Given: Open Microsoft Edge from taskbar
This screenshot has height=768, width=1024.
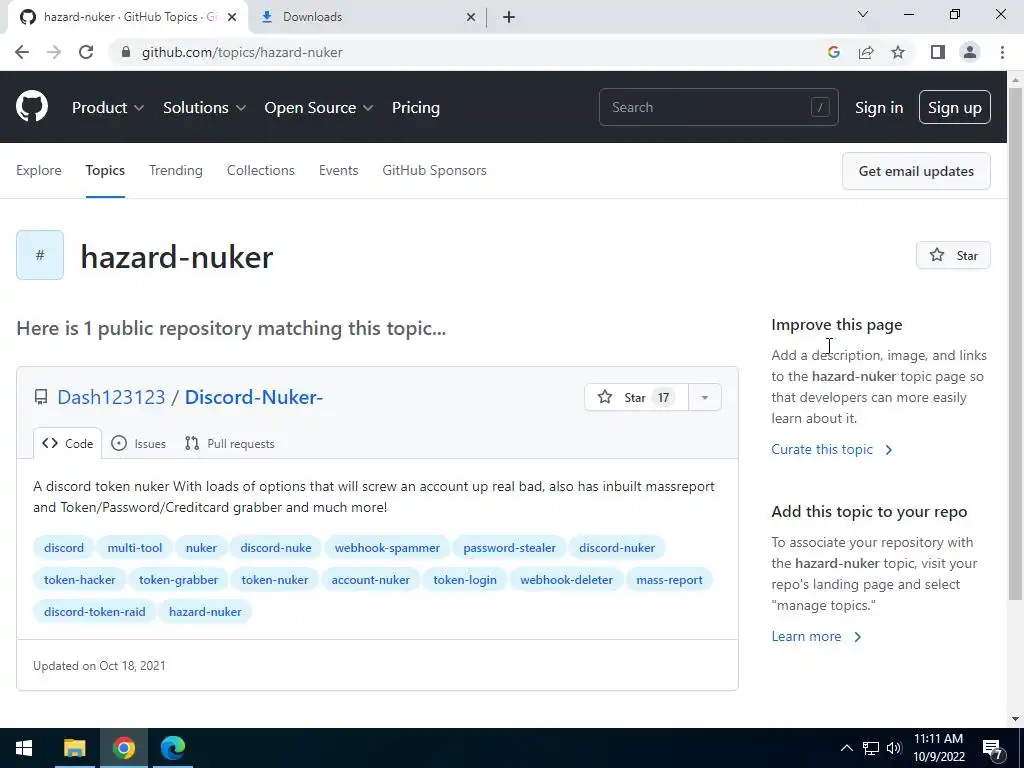Looking at the screenshot, I should pyautogui.click(x=173, y=748).
